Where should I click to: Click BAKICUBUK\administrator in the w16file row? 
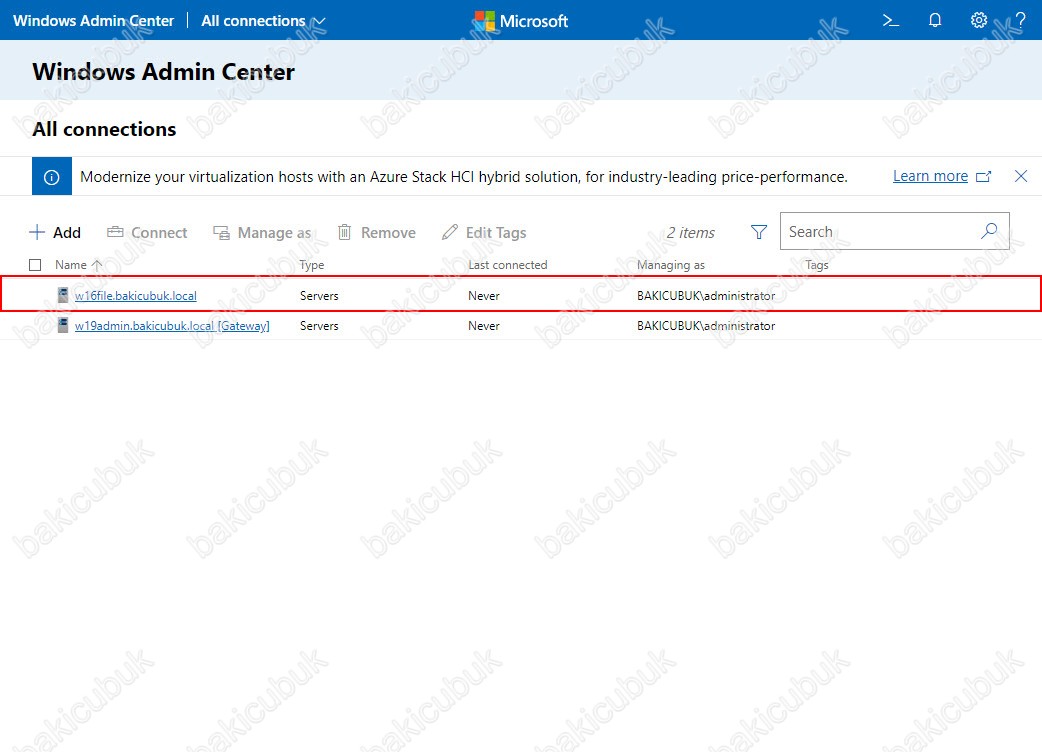(706, 296)
